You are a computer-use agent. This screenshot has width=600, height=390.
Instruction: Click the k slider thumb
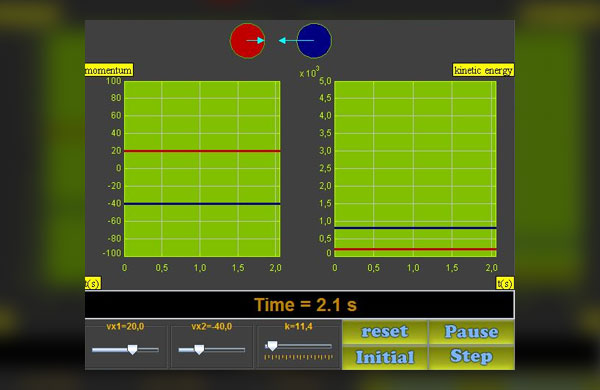pos(272,346)
